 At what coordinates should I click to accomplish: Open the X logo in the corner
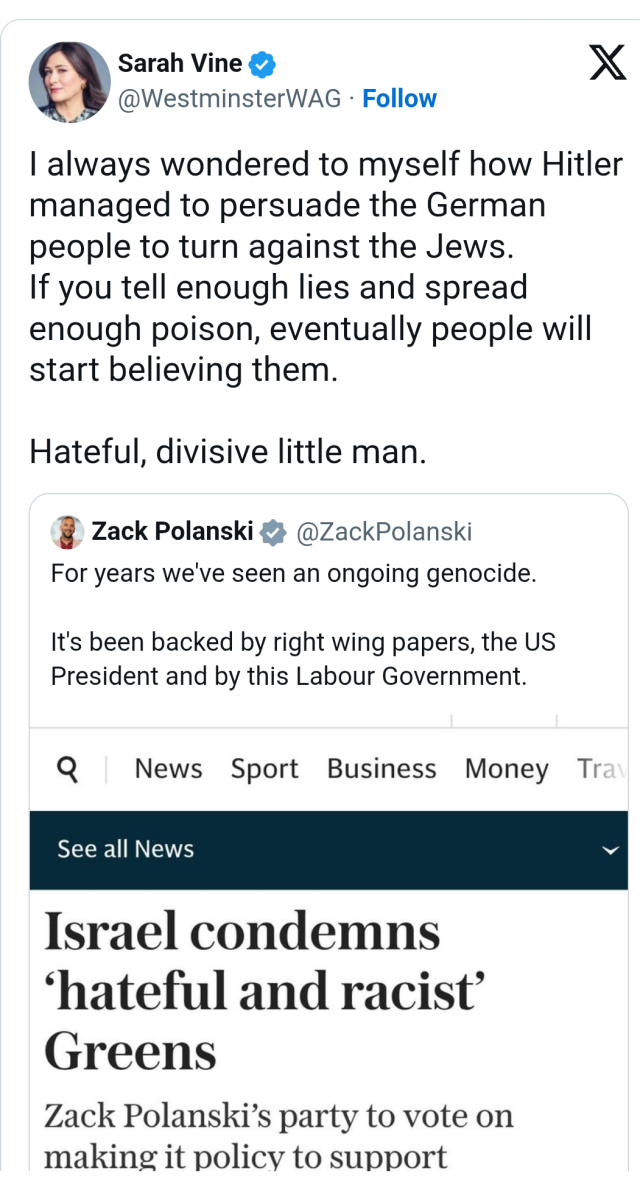(607, 62)
